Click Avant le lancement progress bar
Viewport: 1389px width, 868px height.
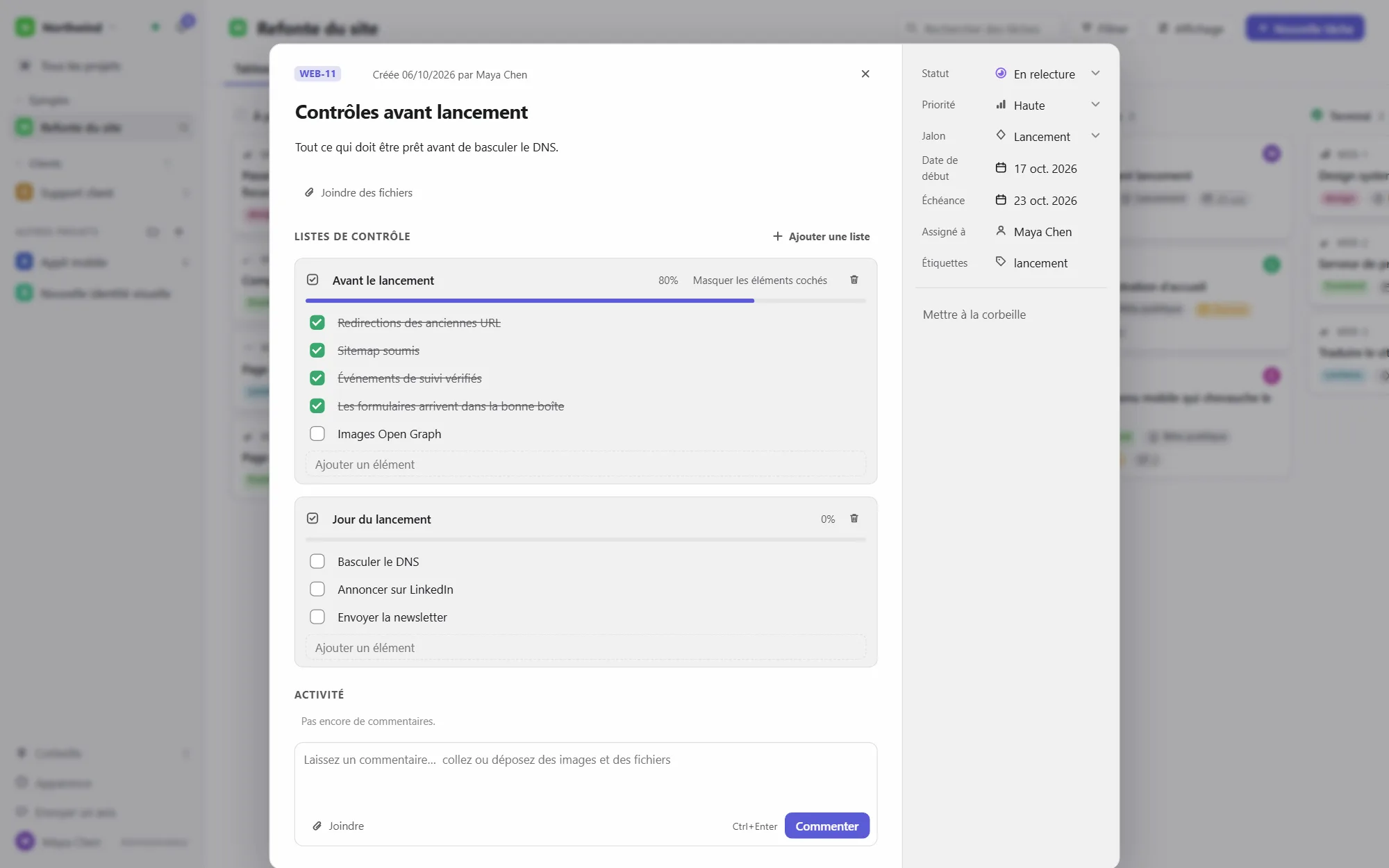(585, 301)
